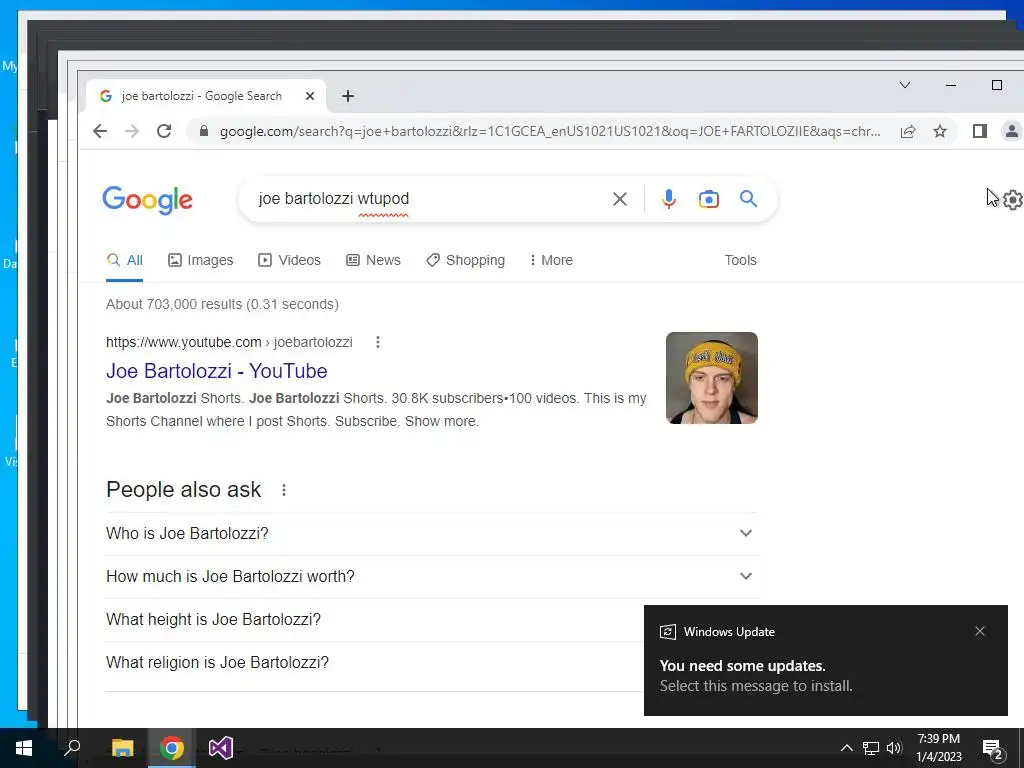Search by image with the camera icon

coord(709,199)
